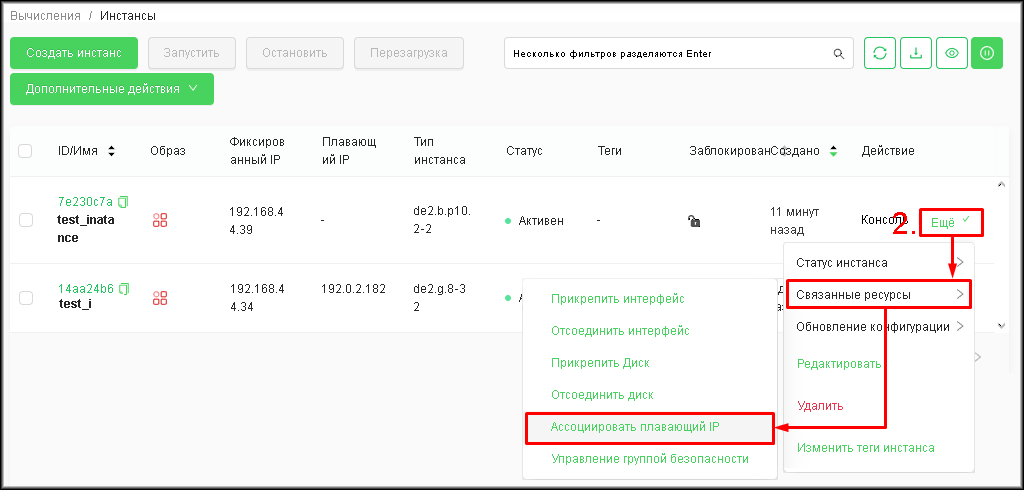1024x490 pixels.
Task: Click the refresh list icon button
Action: tap(879, 53)
